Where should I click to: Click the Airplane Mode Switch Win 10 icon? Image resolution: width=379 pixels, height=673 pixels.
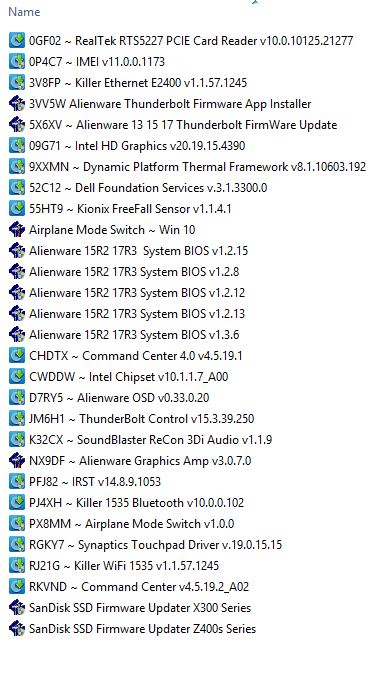17,230
